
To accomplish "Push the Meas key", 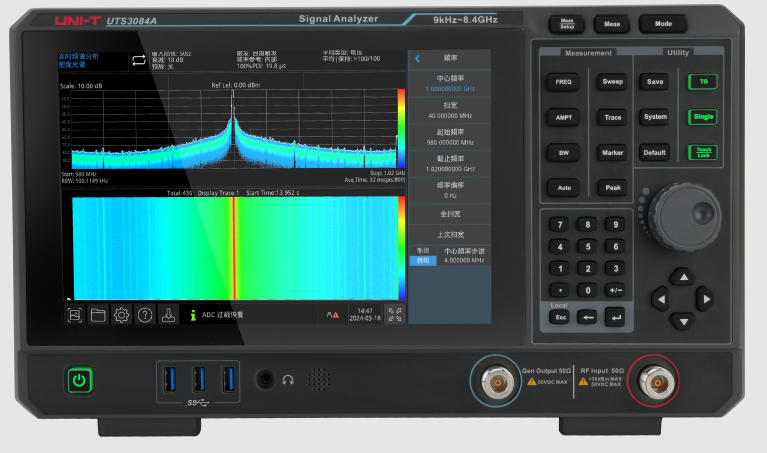I will (x=611, y=23).
